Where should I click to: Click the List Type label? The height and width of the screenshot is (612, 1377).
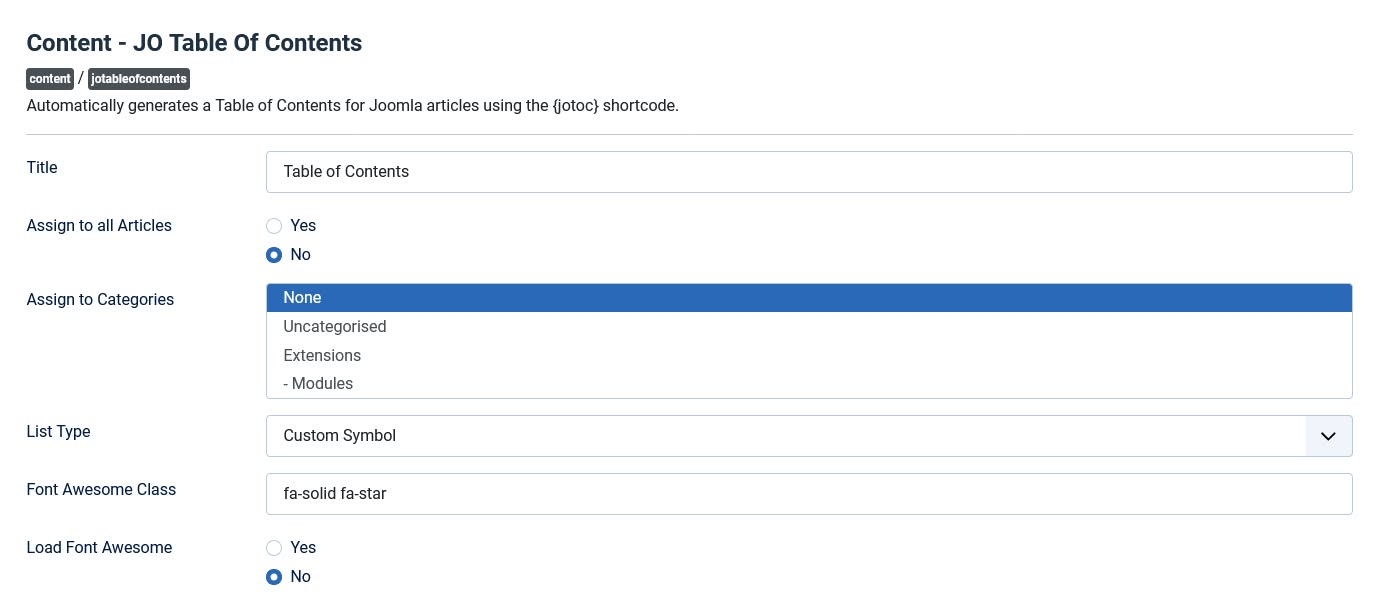pyautogui.click(x=58, y=431)
